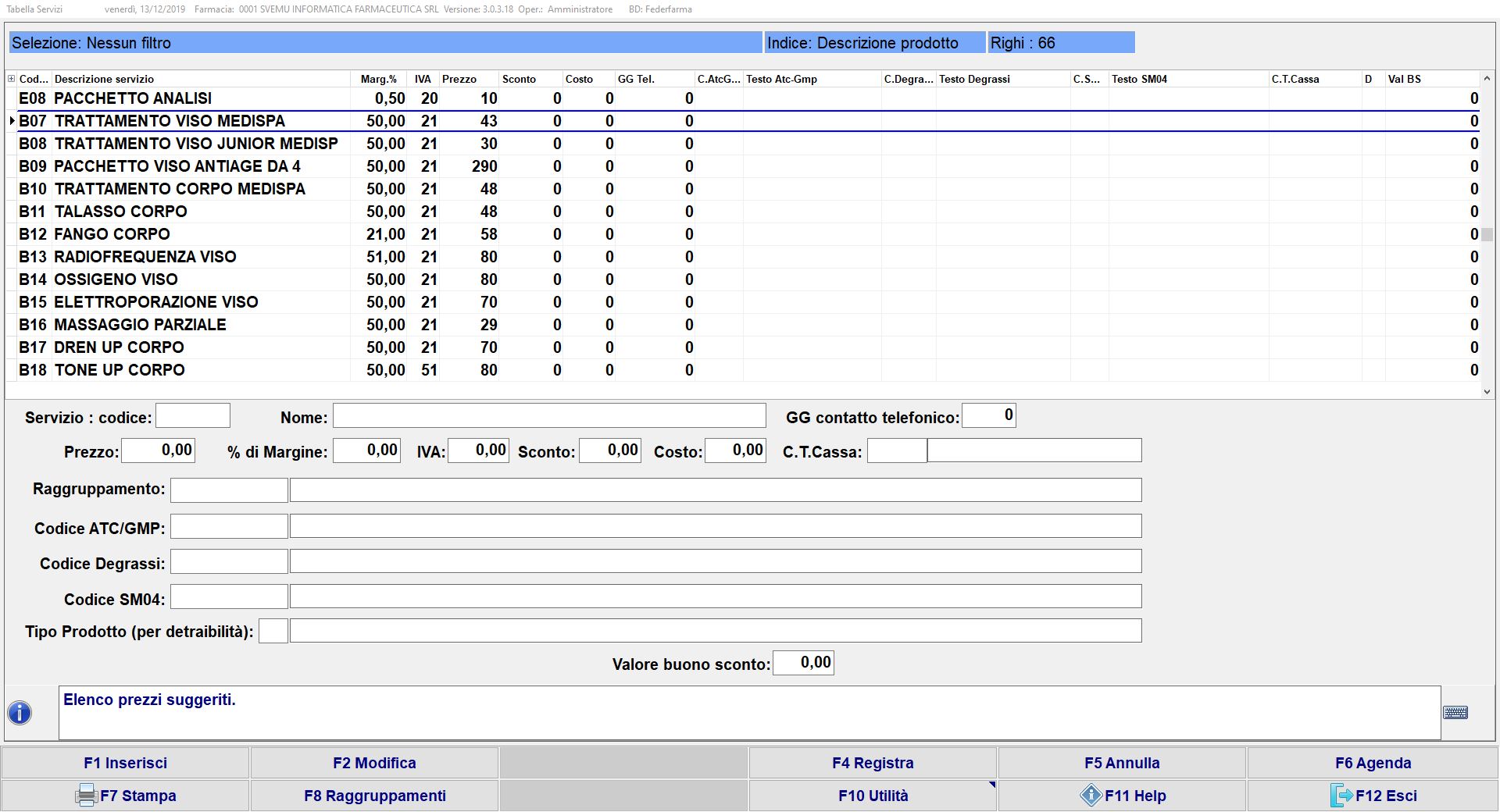Open the on-screen keyboard icon
Screen dimensions: 1500x812
[x=1455, y=712]
